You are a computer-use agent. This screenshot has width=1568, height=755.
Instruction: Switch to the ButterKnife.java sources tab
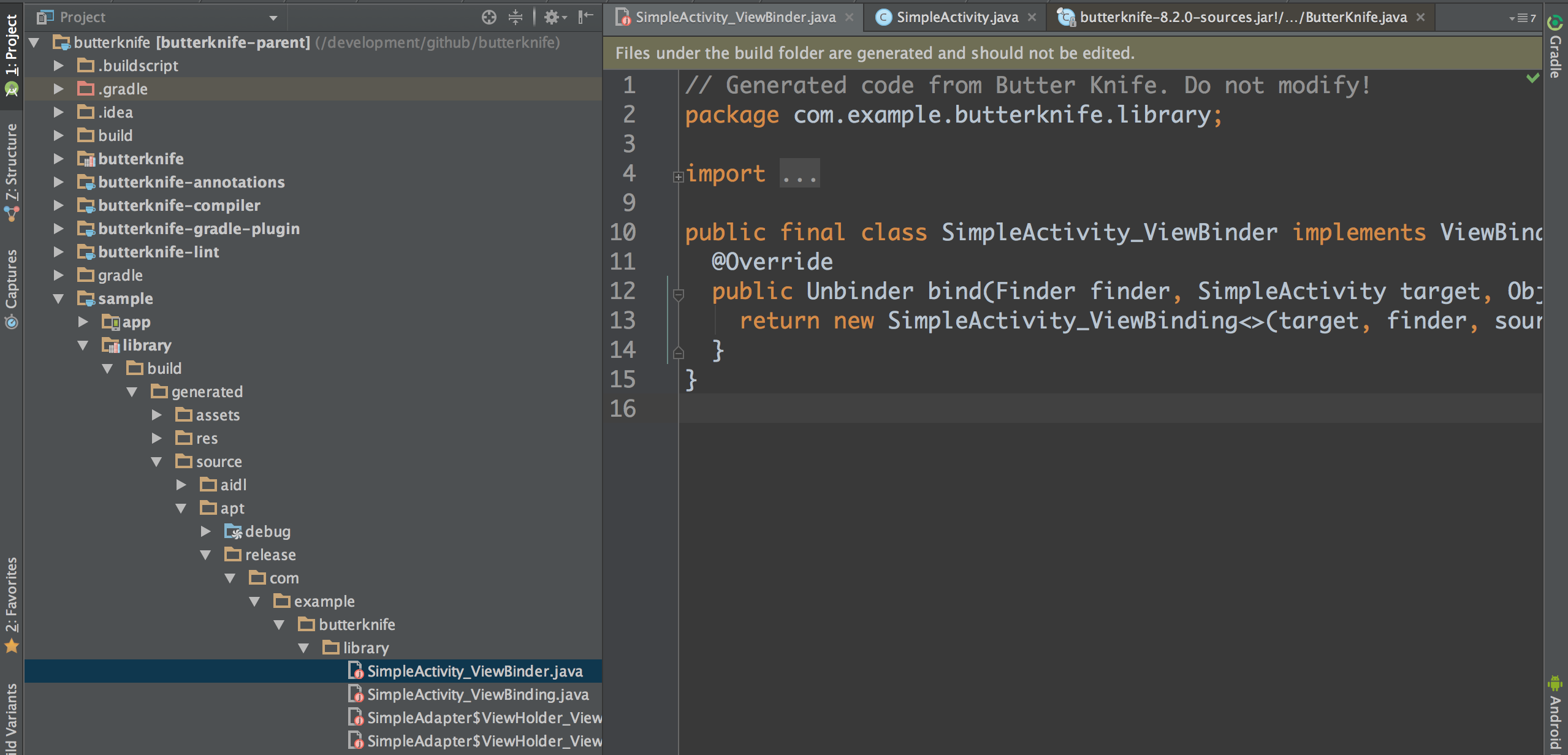[1242, 17]
